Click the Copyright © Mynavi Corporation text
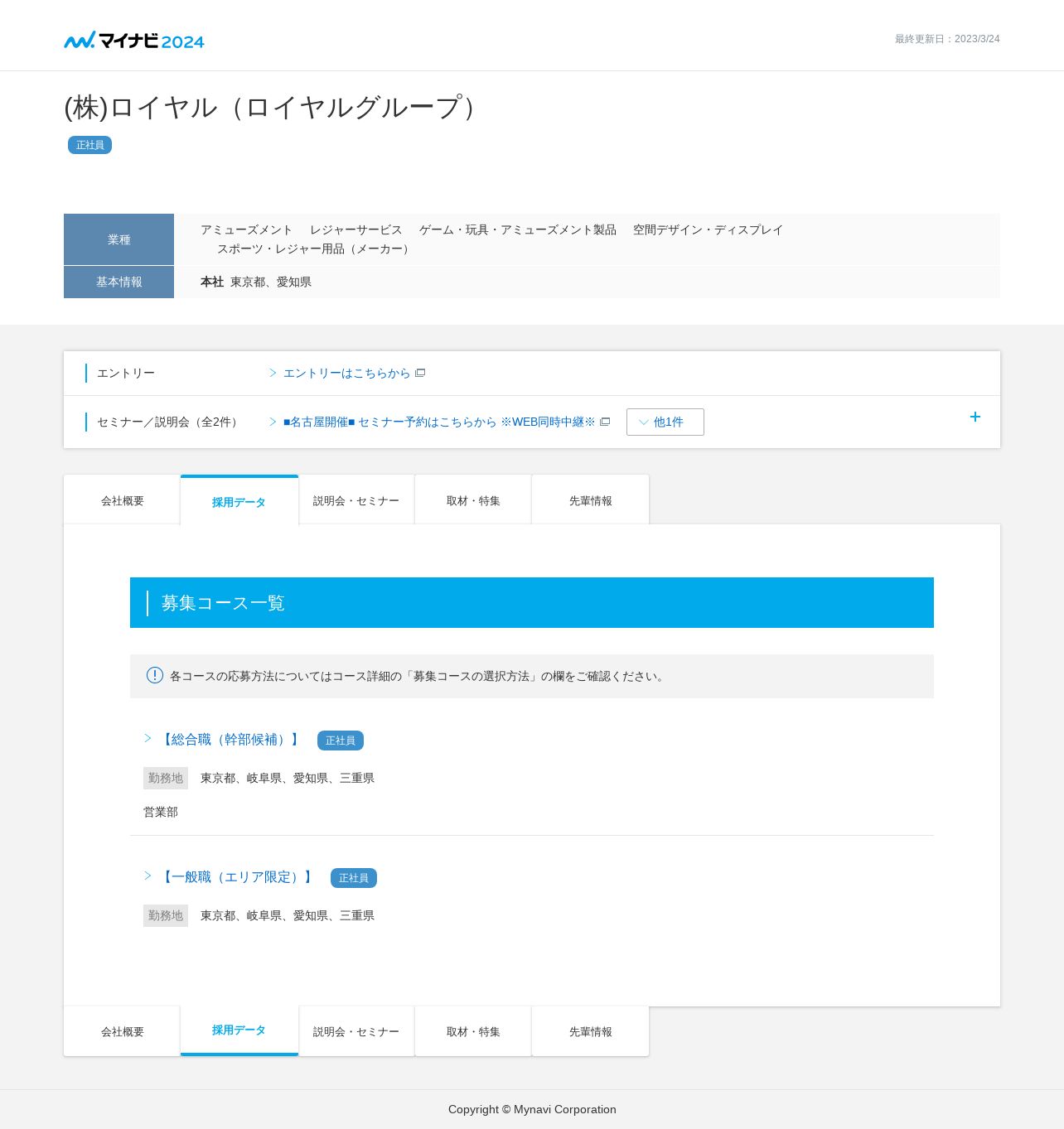 click(532, 1109)
